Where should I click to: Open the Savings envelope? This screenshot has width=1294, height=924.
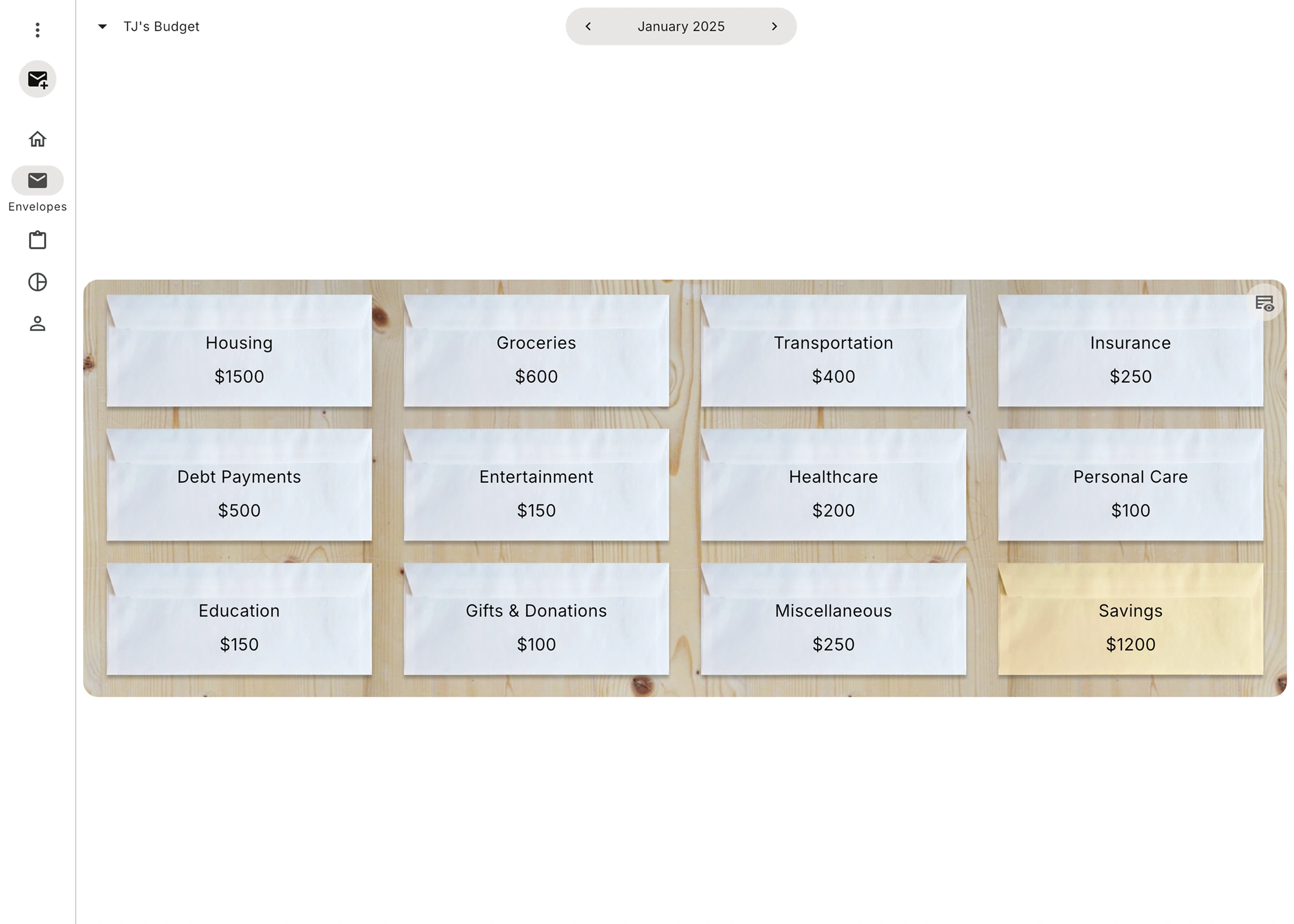(x=1131, y=620)
